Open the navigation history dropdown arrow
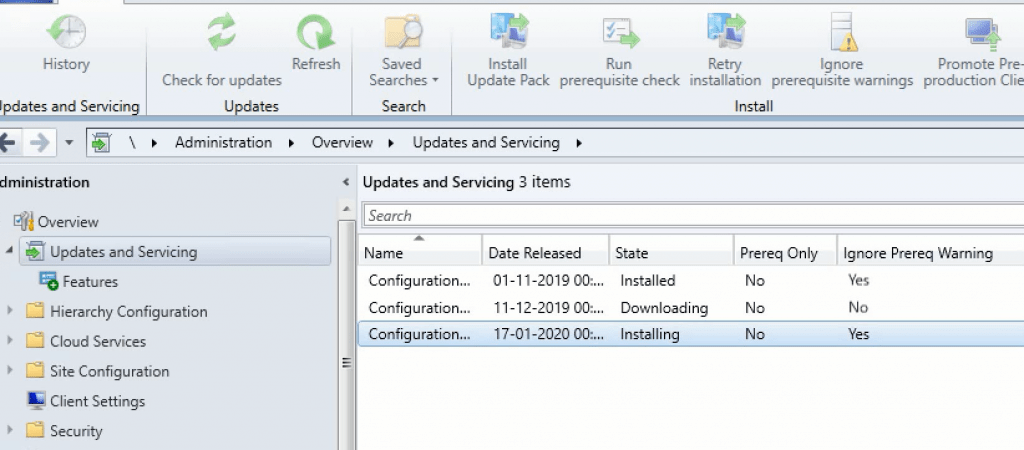 click(69, 142)
